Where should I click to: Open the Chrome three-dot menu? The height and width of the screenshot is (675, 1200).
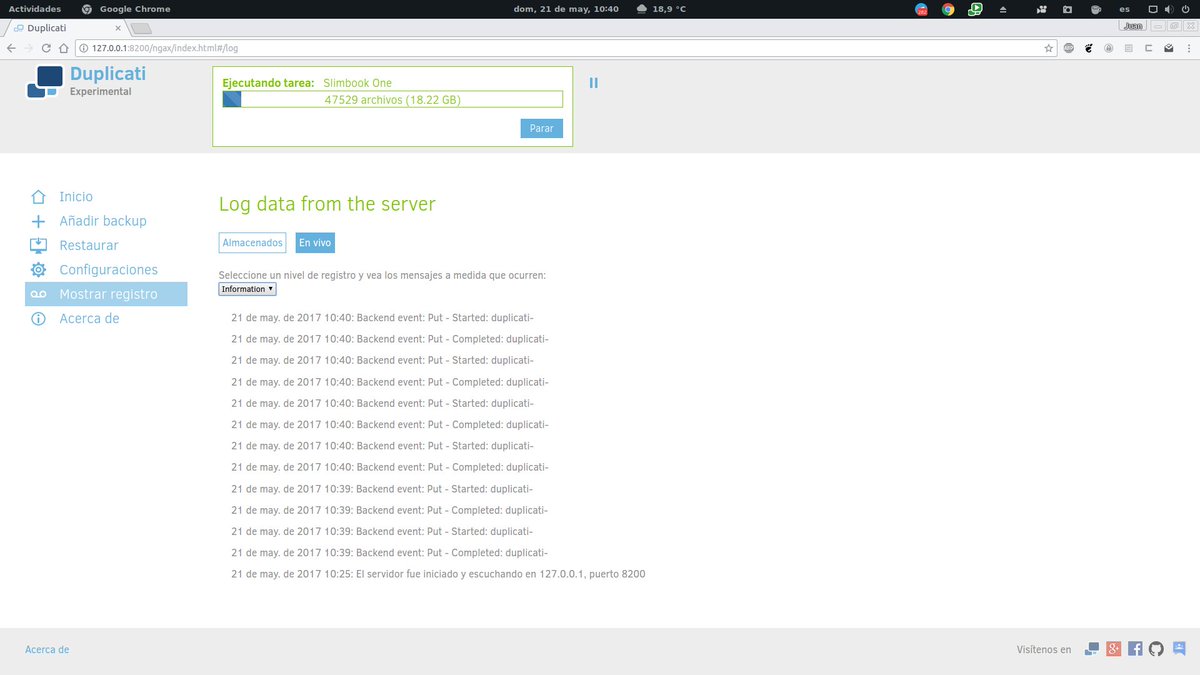pyautogui.click(x=1189, y=48)
